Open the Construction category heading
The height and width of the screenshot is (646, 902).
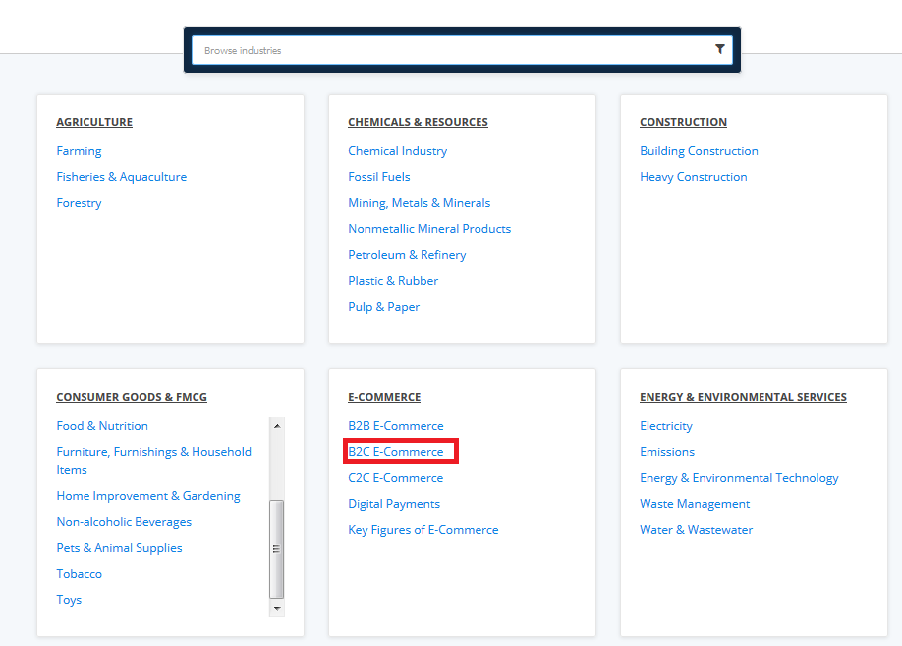[683, 122]
